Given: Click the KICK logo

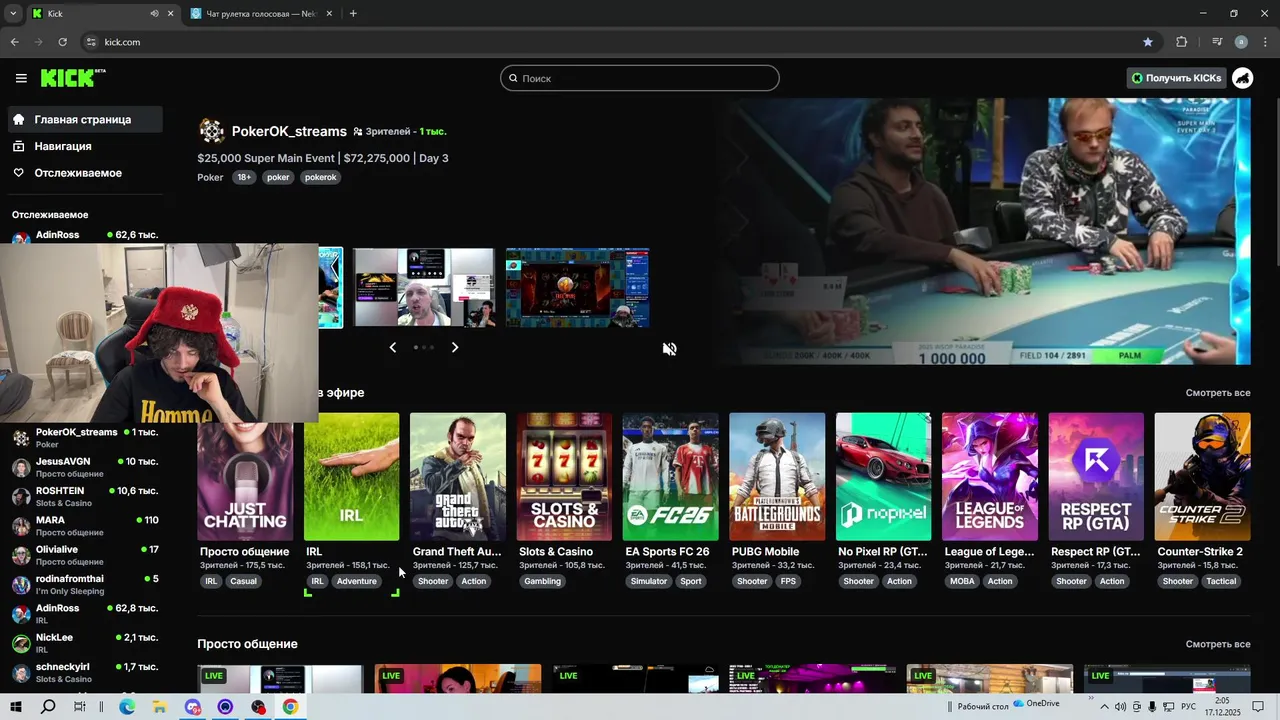Looking at the screenshot, I should (x=73, y=78).
